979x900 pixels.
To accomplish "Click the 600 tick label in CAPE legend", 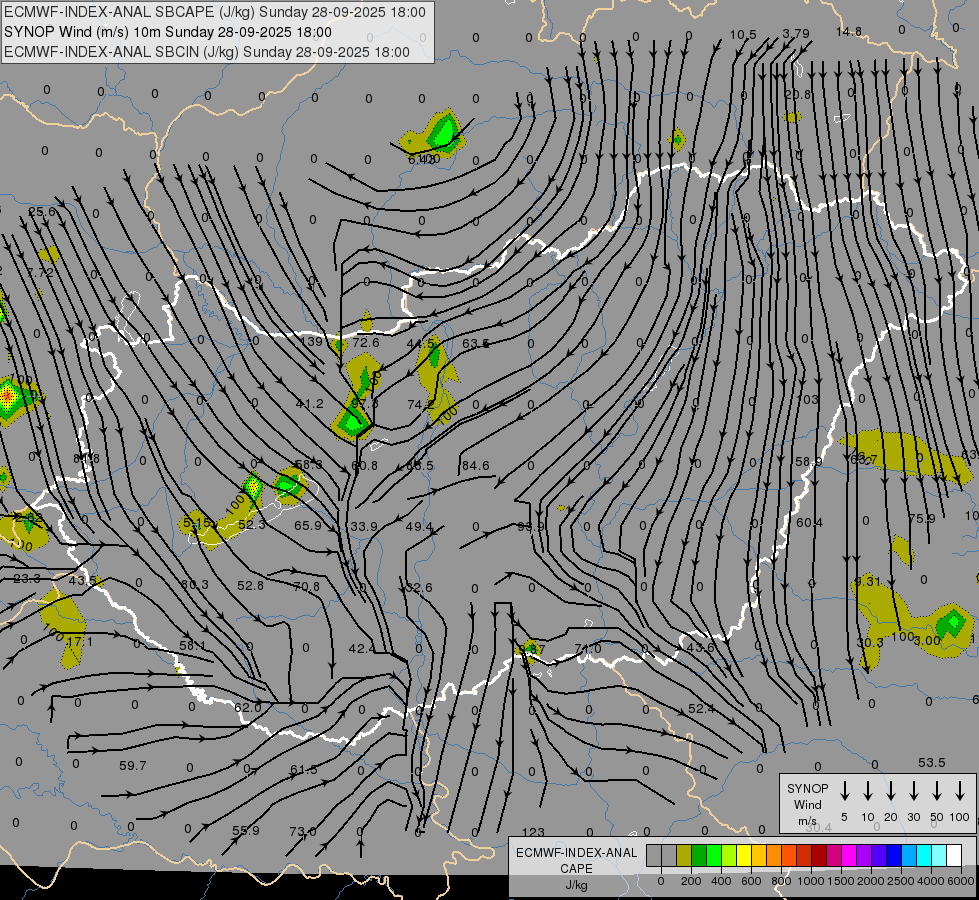I will point(751,881).
